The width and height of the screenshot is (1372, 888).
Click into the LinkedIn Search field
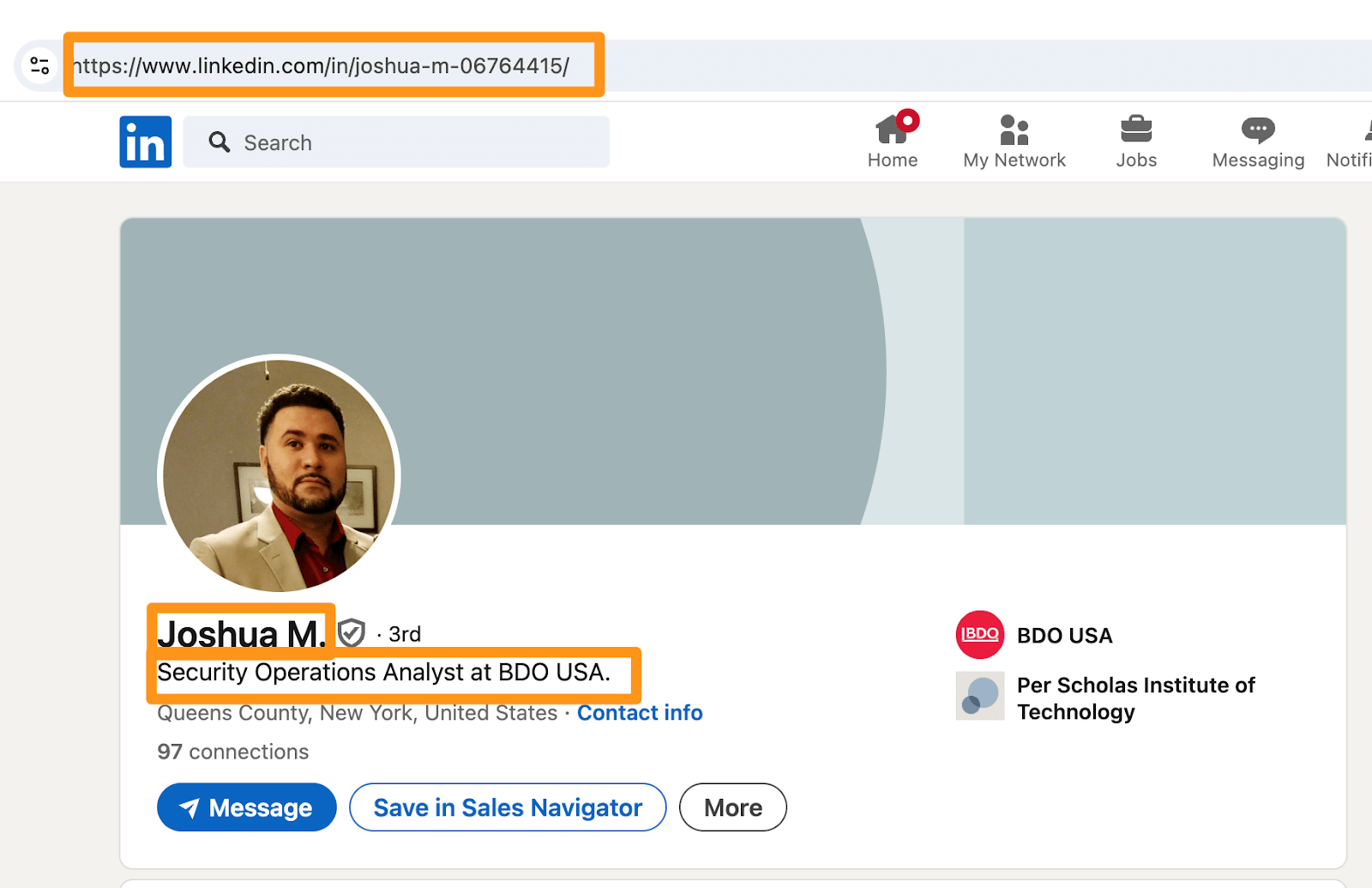tap(396, 142)
